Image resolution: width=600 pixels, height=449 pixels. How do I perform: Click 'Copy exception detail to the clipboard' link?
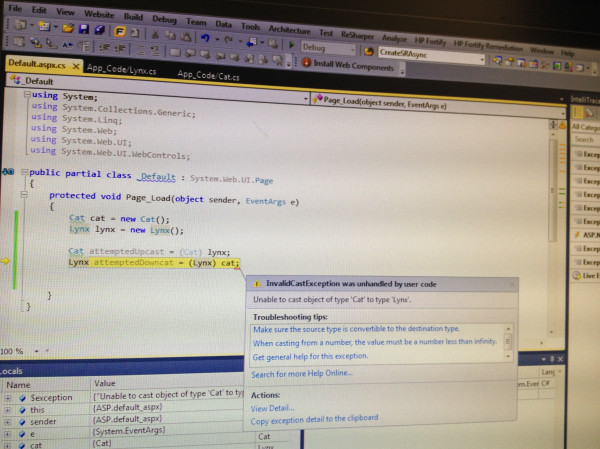coord(314,420)
